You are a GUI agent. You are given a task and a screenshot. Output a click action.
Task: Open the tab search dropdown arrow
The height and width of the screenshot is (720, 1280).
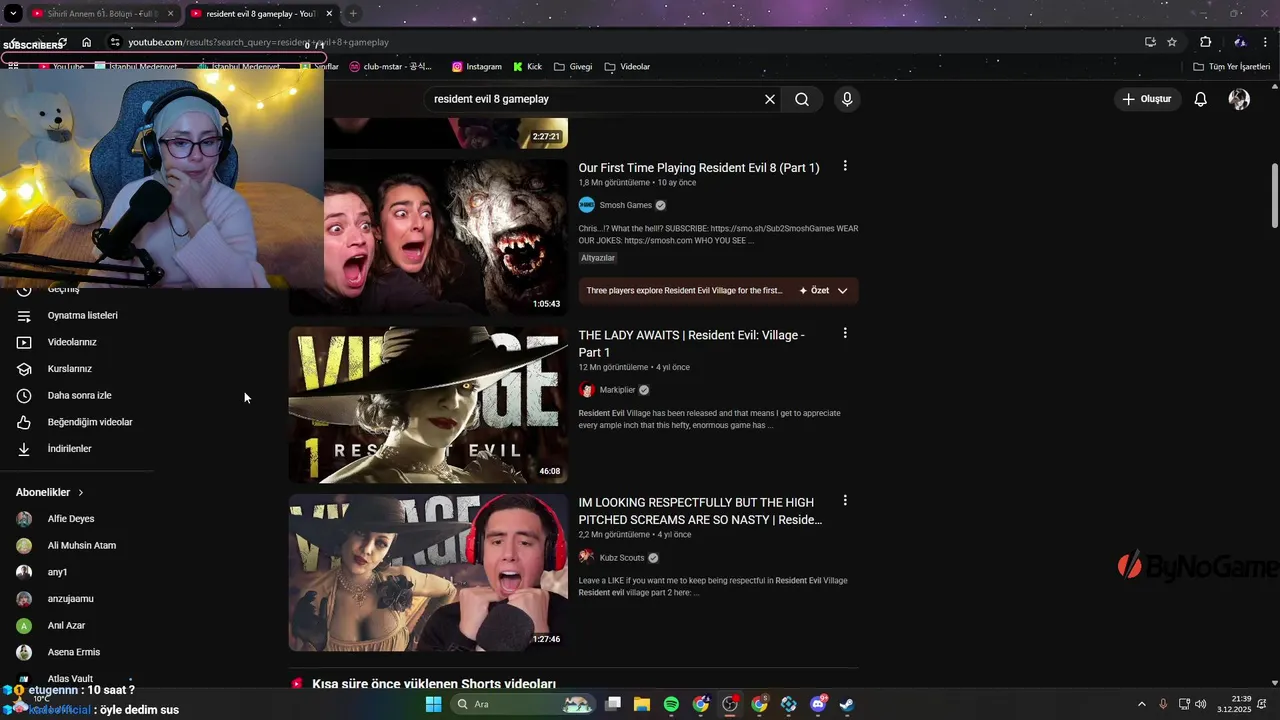coord(13,14)
